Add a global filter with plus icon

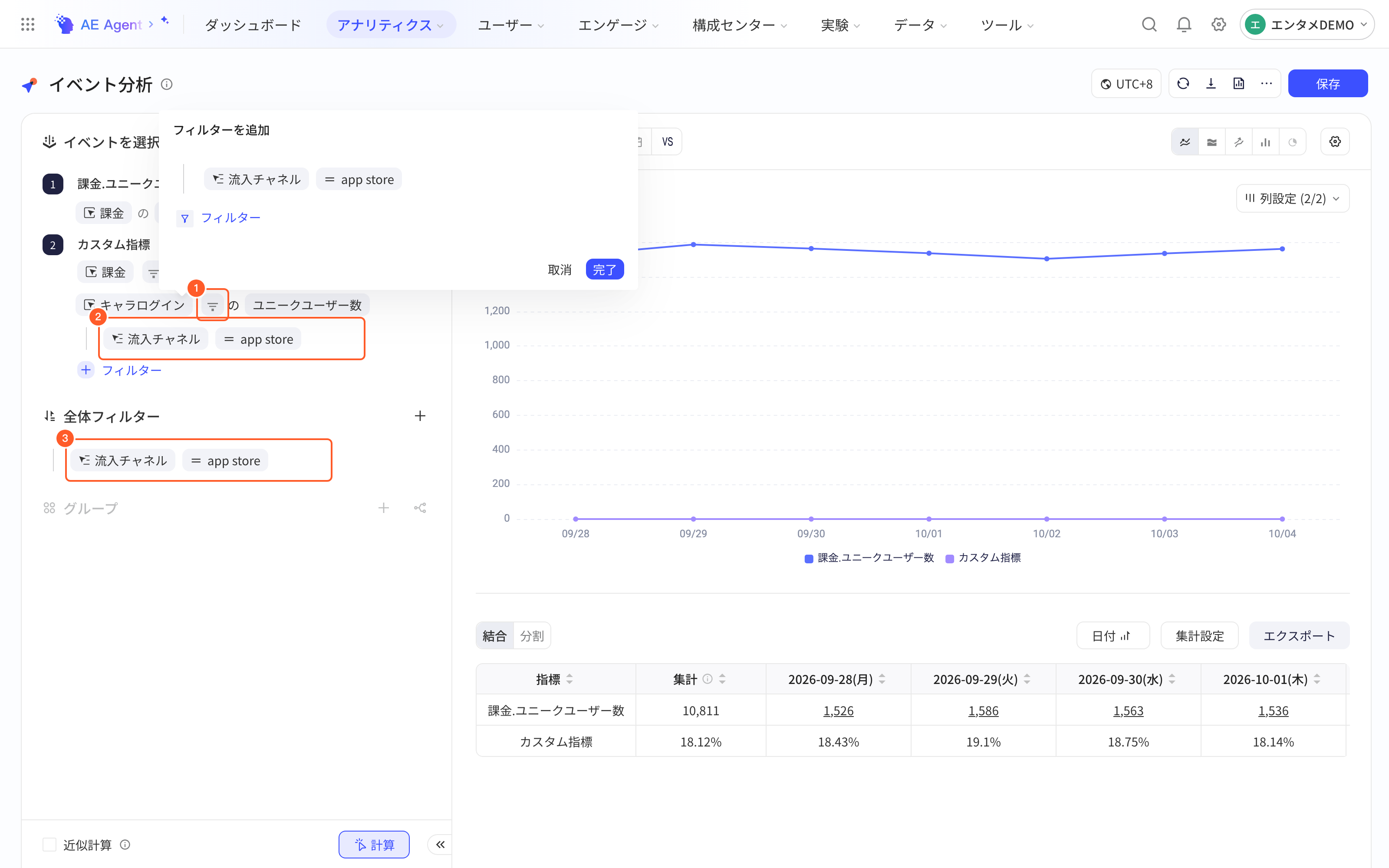point(420,416)
